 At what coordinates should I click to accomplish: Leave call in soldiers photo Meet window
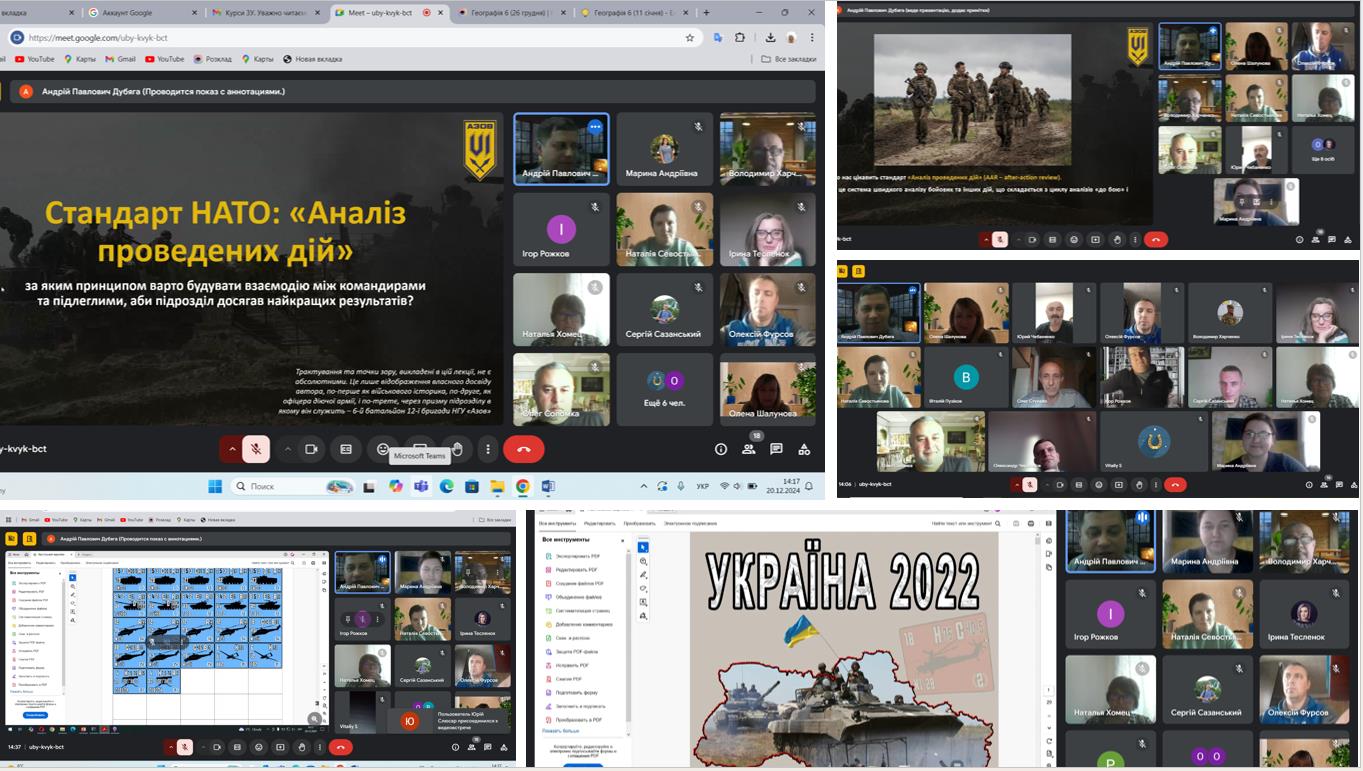[x=1156, y=239]
